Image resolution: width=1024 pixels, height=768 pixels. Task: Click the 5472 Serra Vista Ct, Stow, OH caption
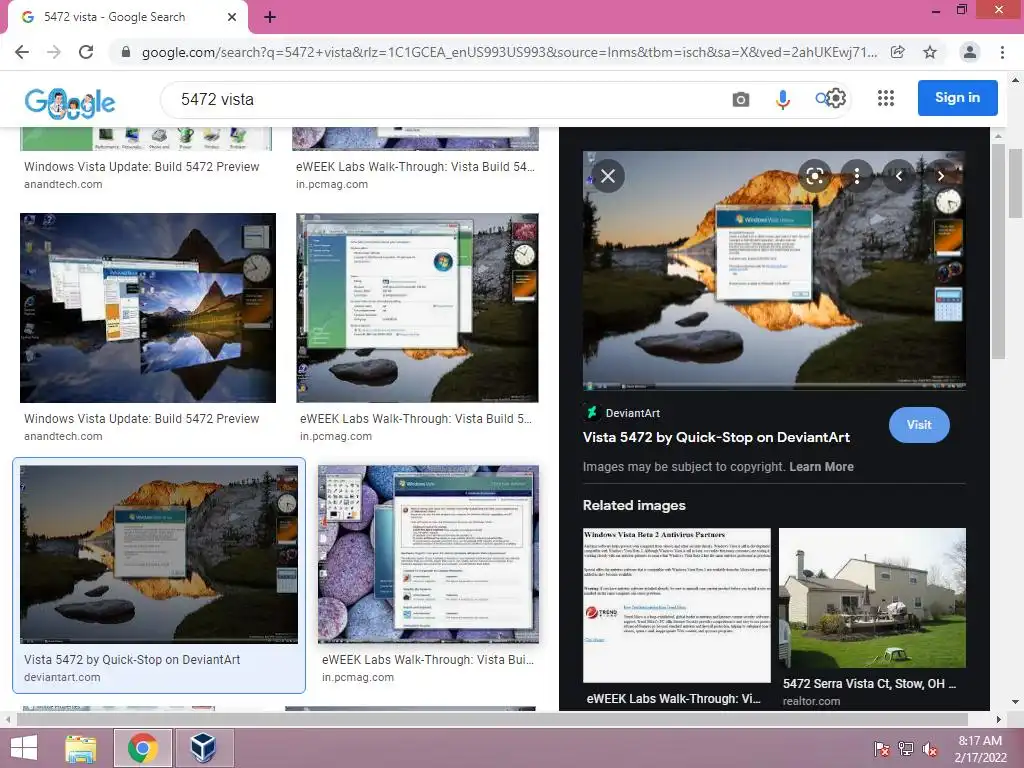(869, 684)
